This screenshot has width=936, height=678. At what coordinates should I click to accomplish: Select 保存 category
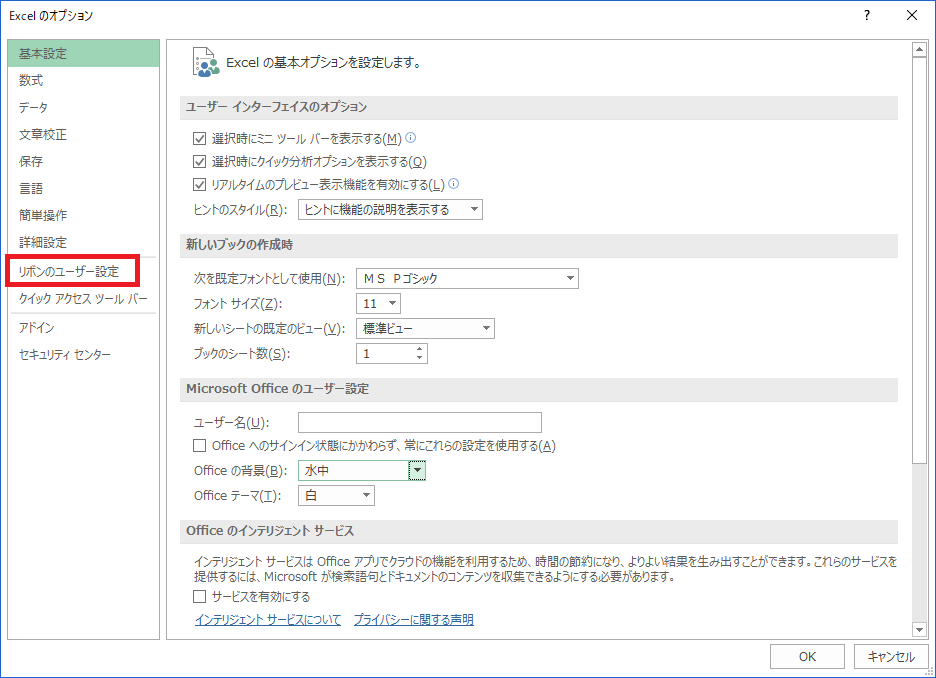84,162
